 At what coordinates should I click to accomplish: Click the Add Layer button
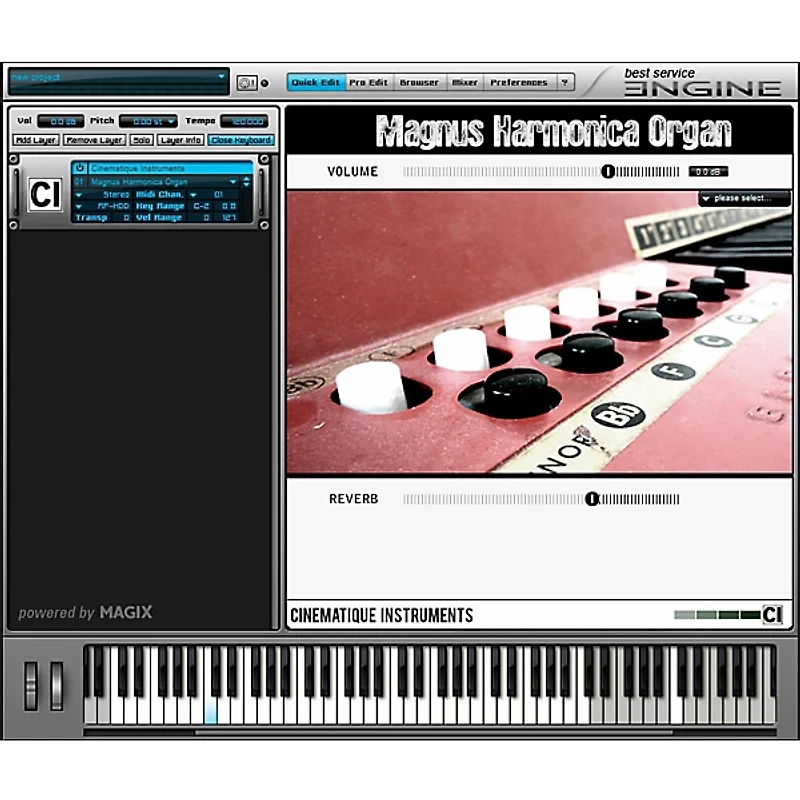click(36, 140)
